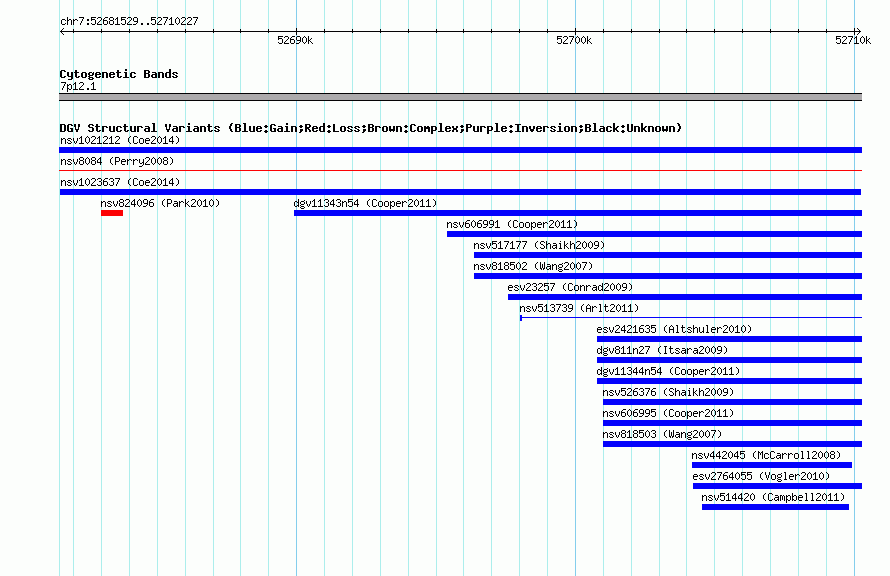Click the blue bar for dgv811n27
Viewport: 890px width, 576px height.
pos(729,360)
